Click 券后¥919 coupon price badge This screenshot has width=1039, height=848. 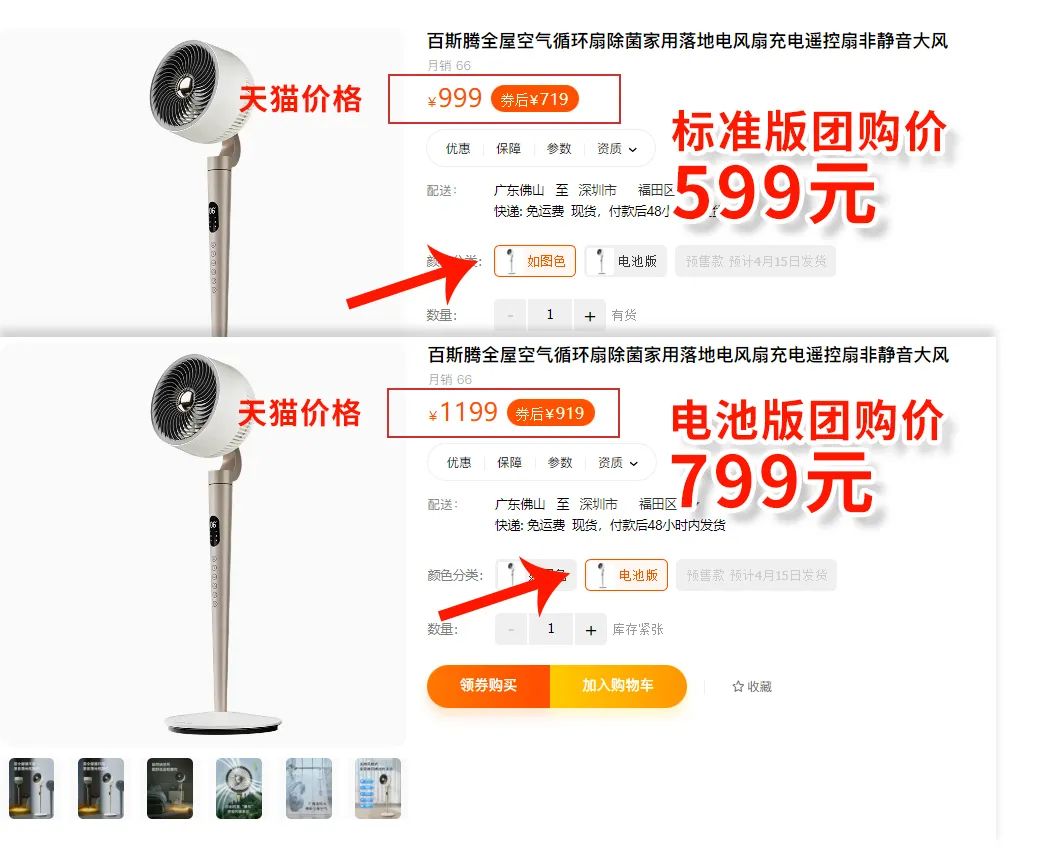tap(550, 413)
